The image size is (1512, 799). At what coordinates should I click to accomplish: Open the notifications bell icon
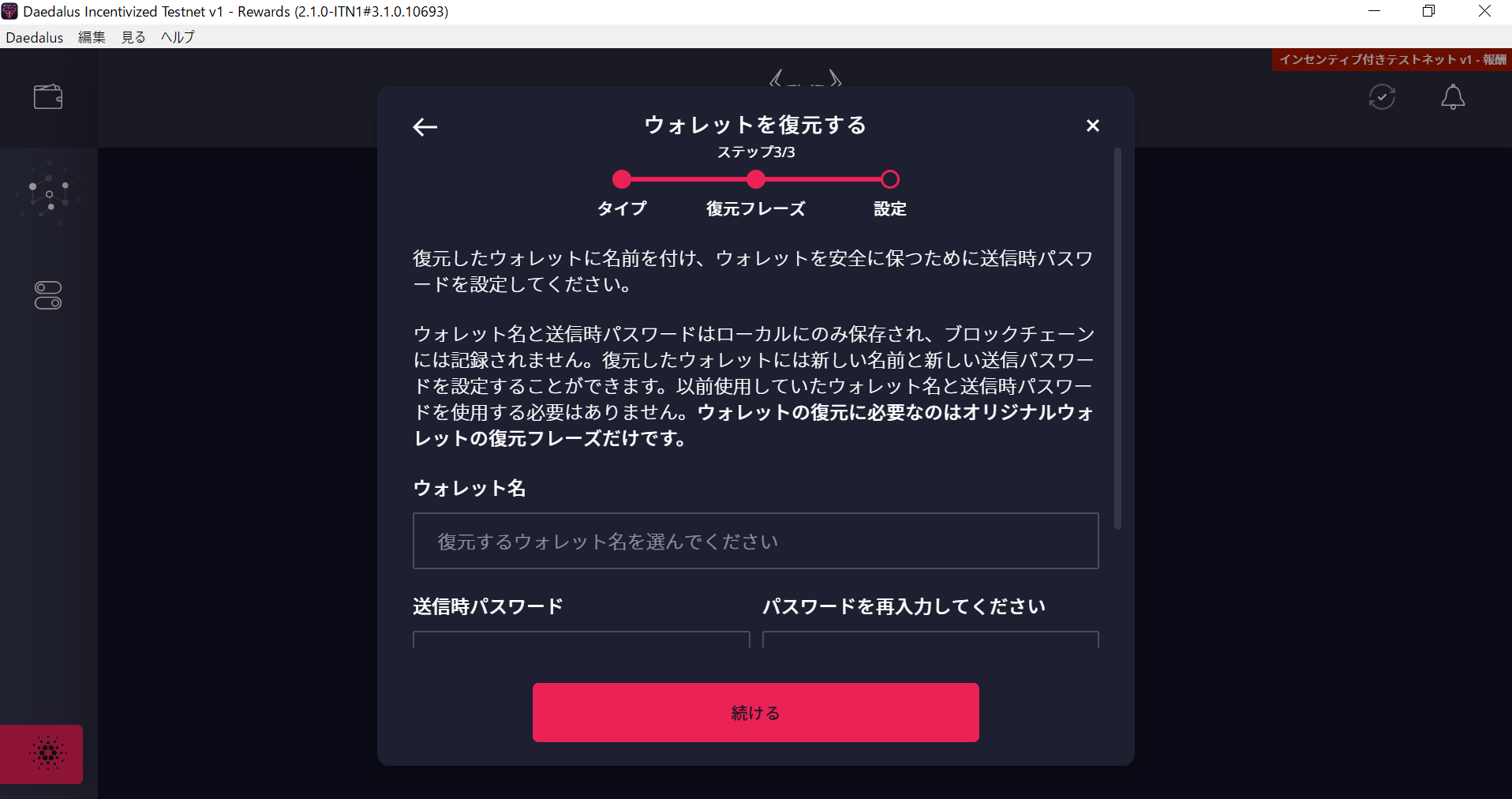tap(1453, 97)
